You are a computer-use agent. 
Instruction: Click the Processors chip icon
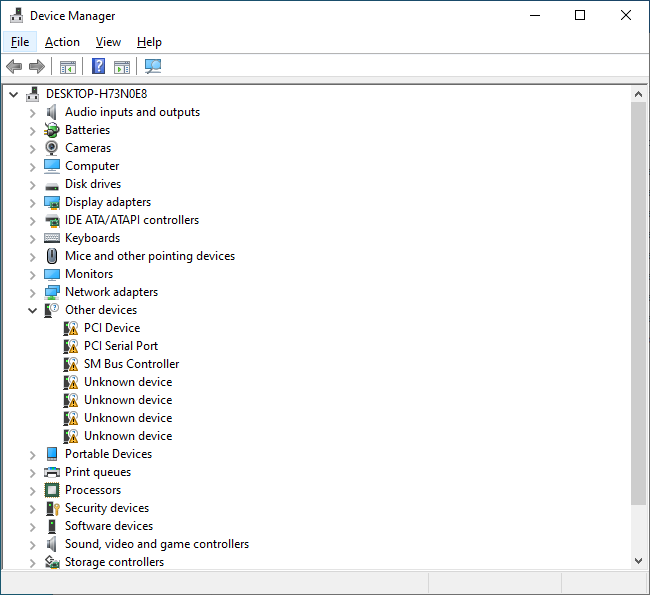(52, 490)
